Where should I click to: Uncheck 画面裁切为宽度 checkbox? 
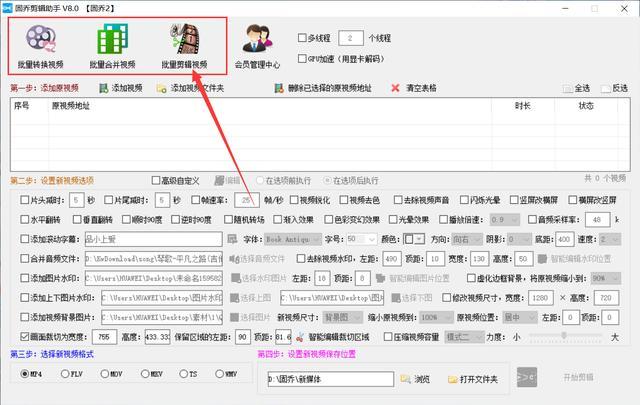pyautogui.click(x=24, y=337)
